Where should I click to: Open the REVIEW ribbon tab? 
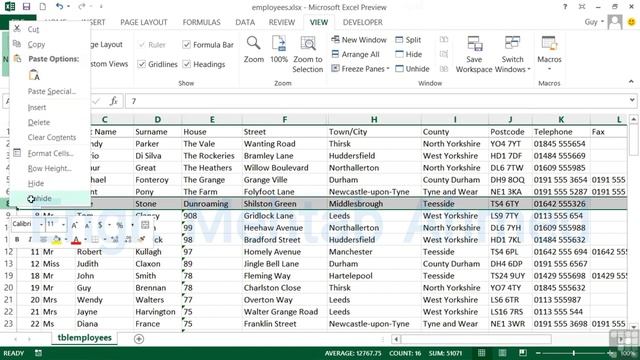click(x=282, y=22)
